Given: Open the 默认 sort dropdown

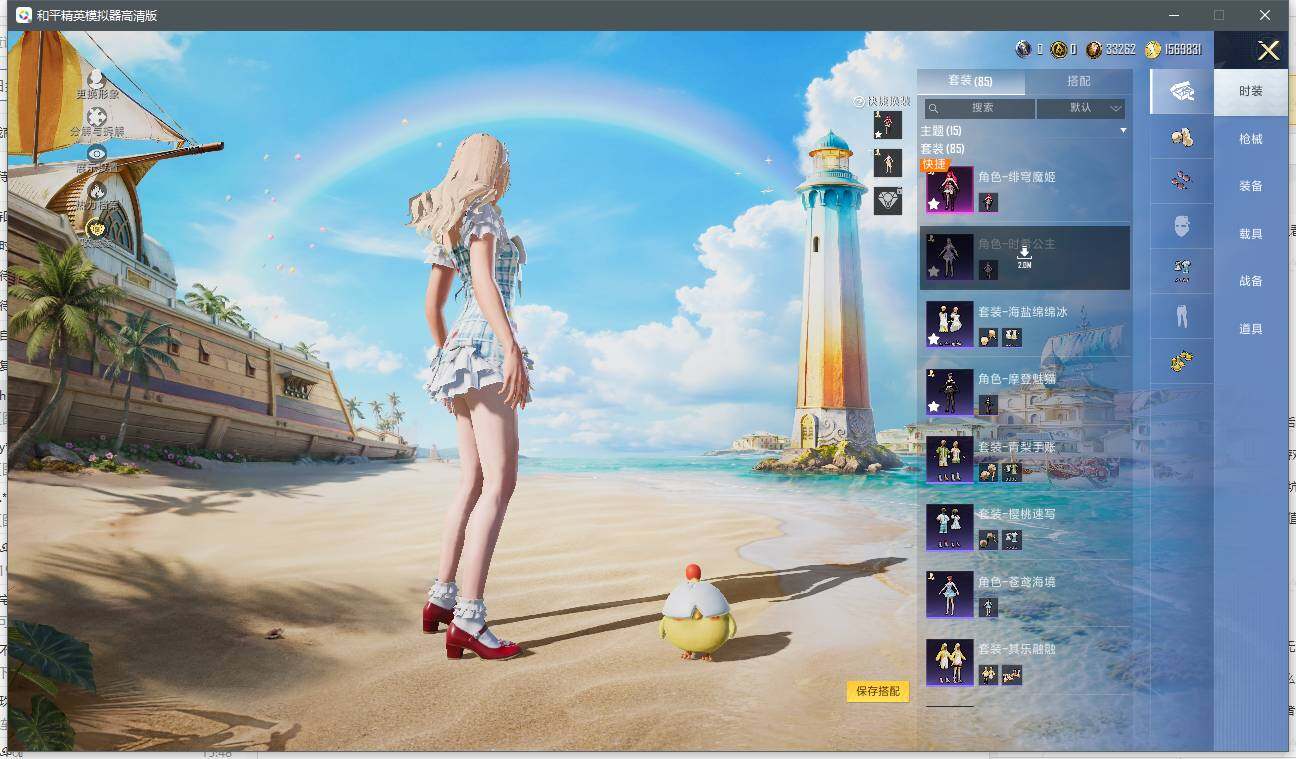Looking at the screenshot, I should click(1081, 108).
